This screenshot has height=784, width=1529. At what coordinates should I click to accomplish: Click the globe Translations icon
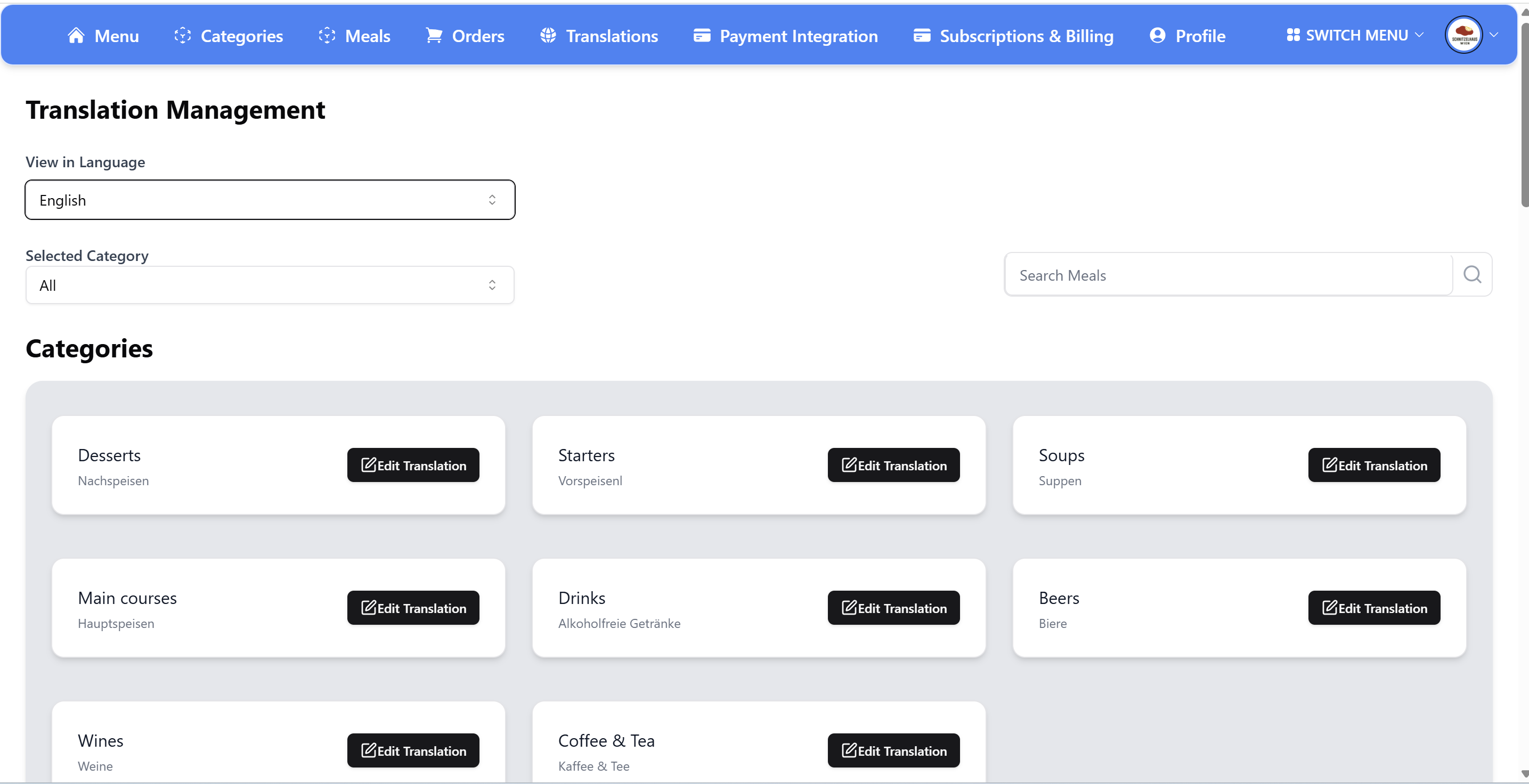click(548, 36)
